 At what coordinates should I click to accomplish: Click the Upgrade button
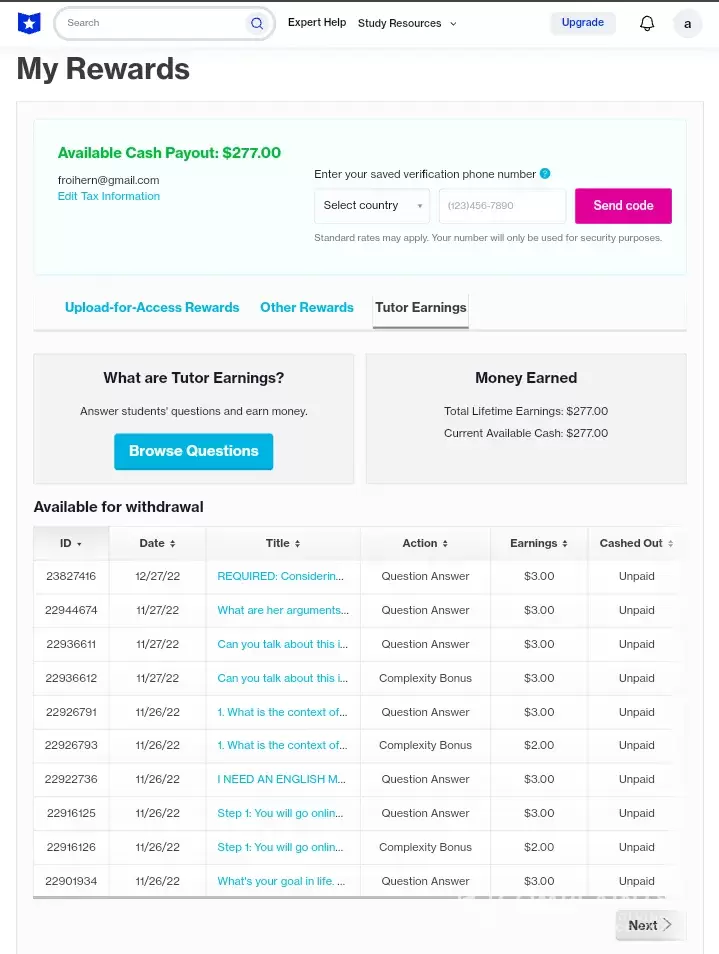coord(583,23)
